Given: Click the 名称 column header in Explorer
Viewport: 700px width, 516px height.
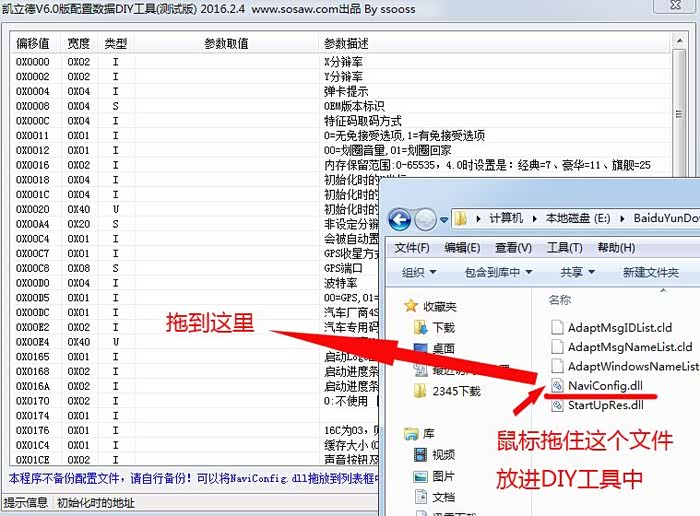Looking at the screenshot, I should click(x=559, y=300).
